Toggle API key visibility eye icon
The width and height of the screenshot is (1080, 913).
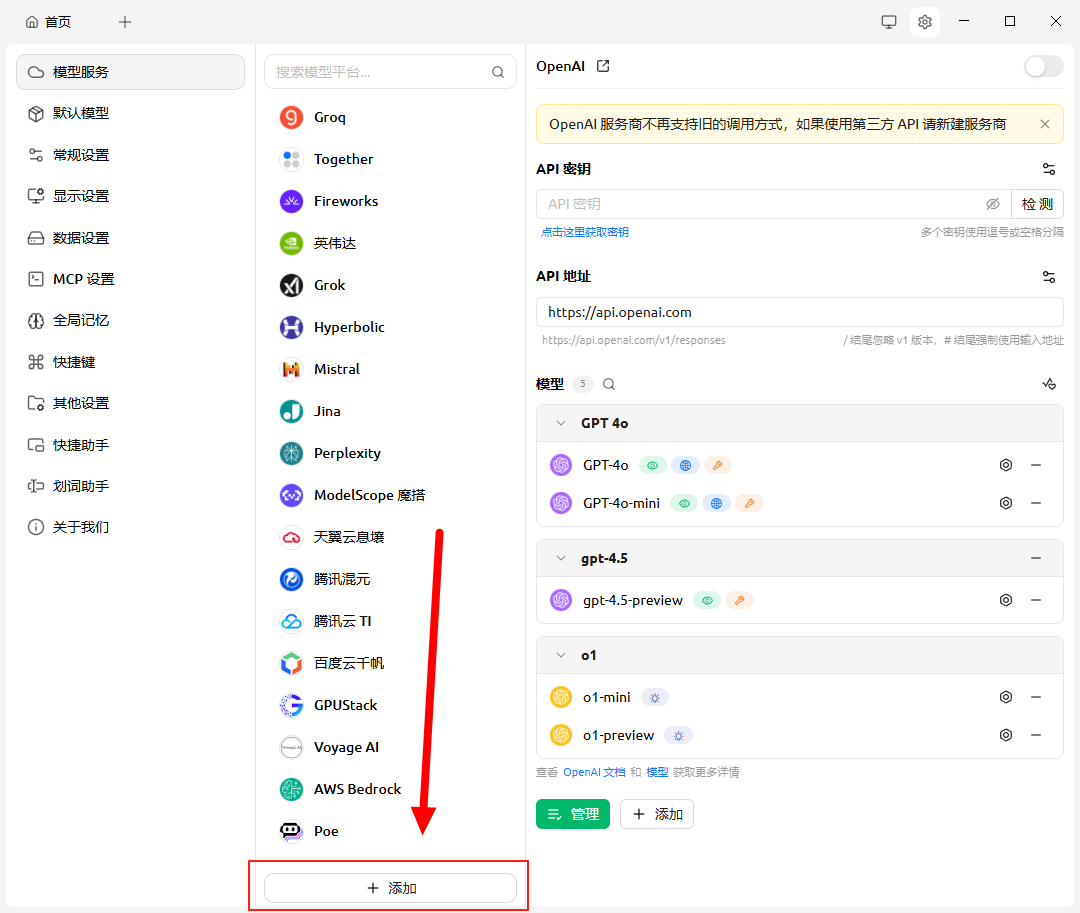[x=993, y=204]
